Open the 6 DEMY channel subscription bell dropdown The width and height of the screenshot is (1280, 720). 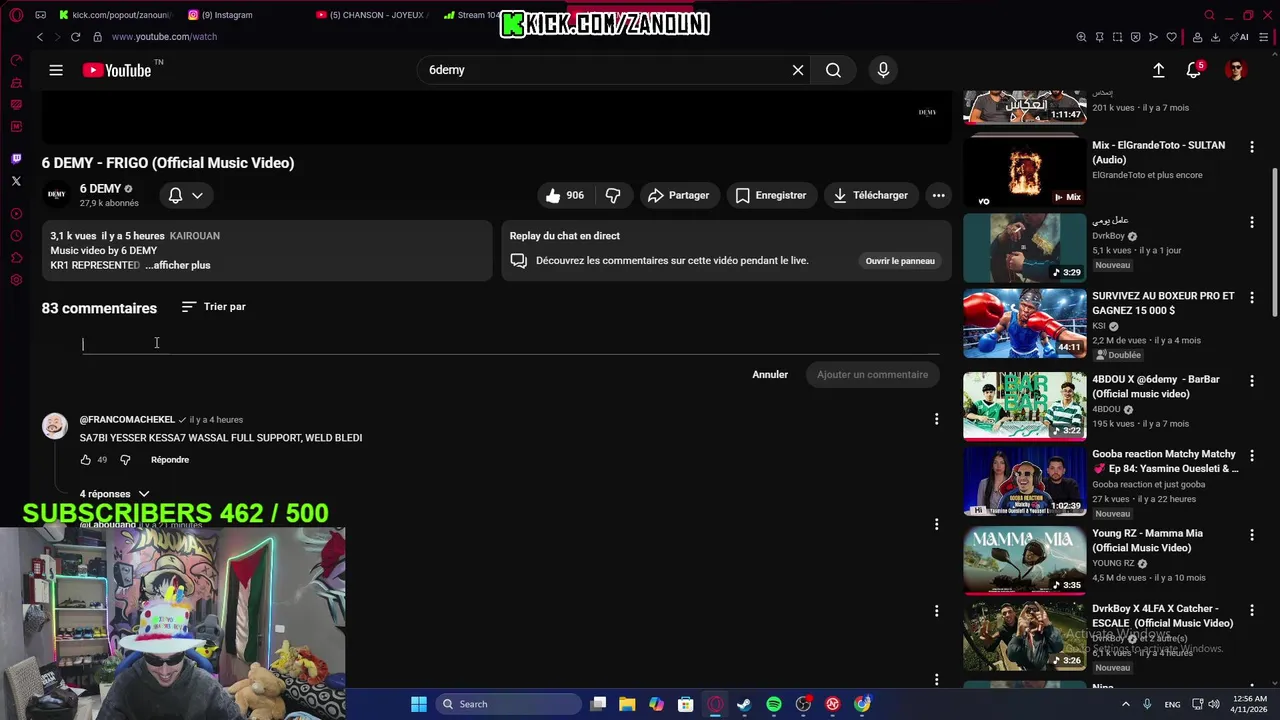pyautogui.click(x=186, y=195)
